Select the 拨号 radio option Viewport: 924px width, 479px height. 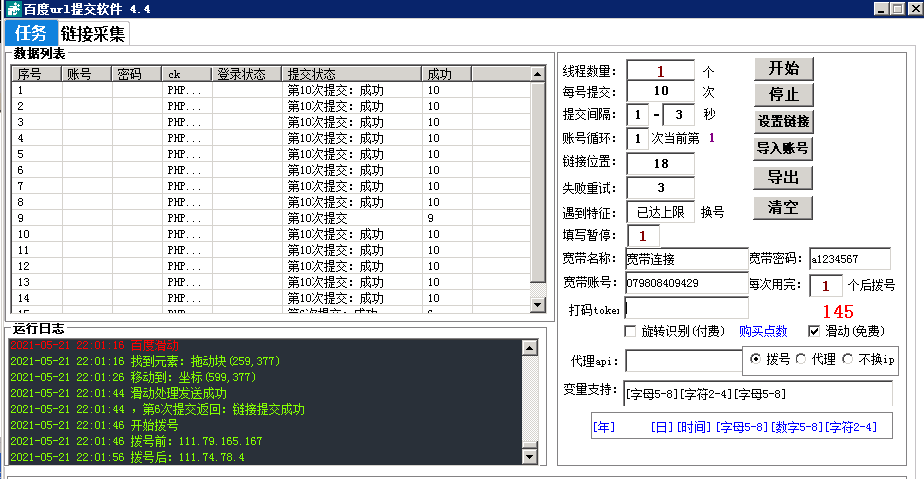pyautogui.click(x=755, y=359)
